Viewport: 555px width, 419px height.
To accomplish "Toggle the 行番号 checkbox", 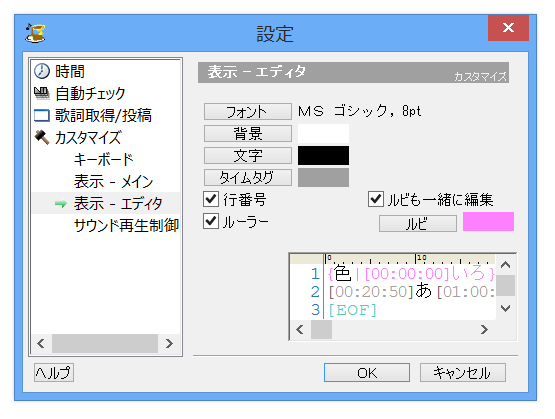I will click(211, 199).
